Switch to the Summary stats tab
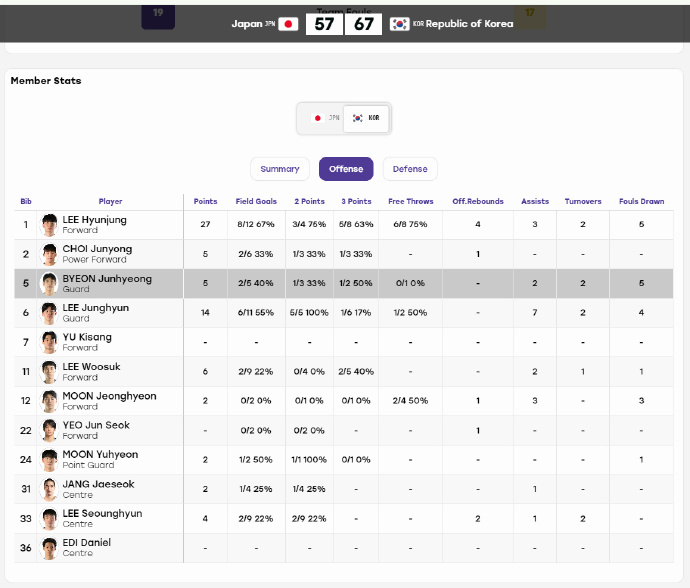Image resolution: width=690 pixels, height=588 pixels. point(279,169)
